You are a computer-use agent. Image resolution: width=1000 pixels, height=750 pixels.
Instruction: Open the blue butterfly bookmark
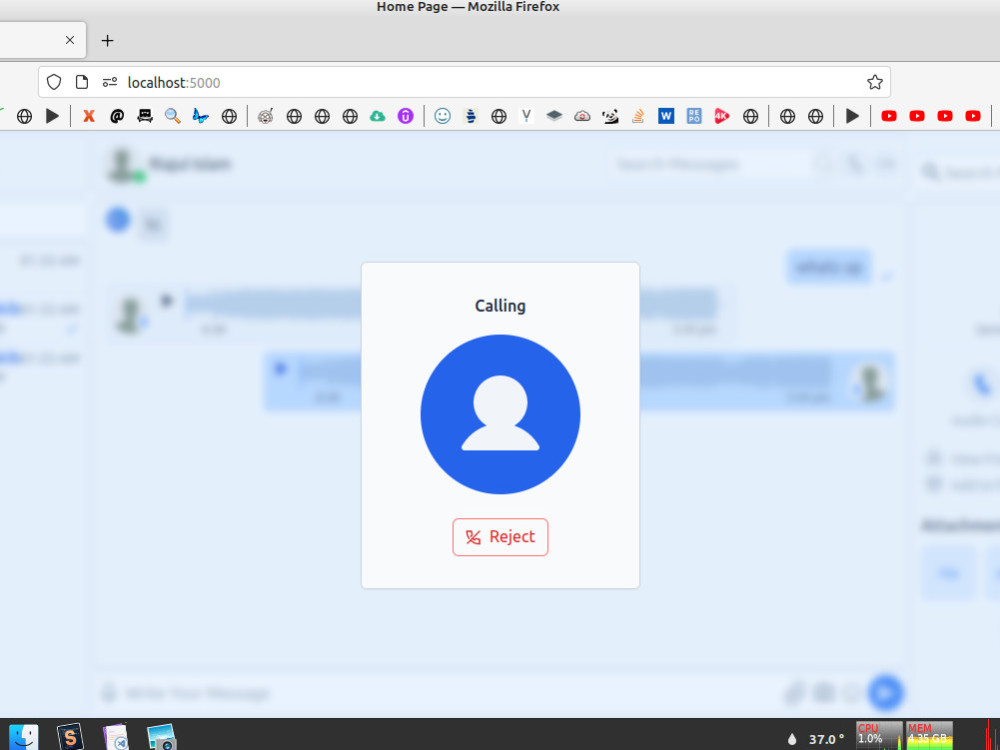(201, 116)
